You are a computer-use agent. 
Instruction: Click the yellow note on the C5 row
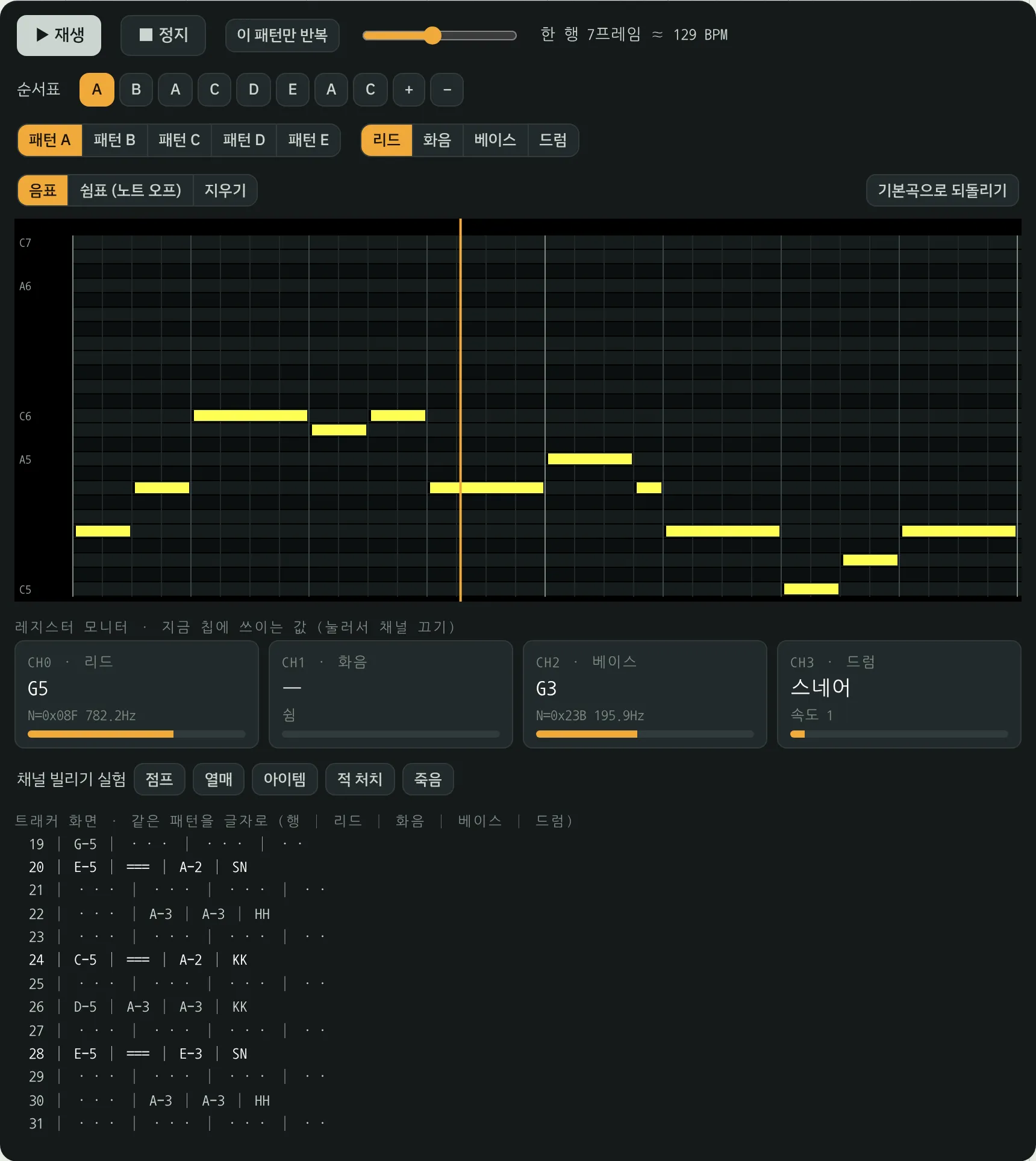point(811,589)
